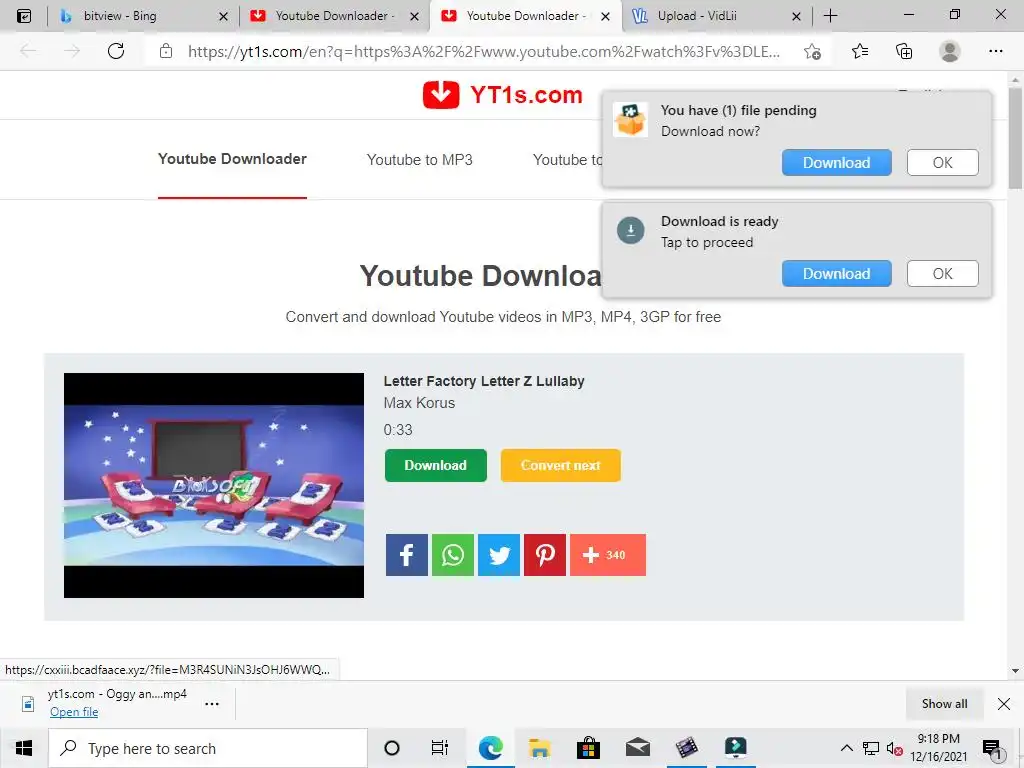Open the tab actions menu icon
Screen dimensions: 1024x768
[x=24, y=16]
